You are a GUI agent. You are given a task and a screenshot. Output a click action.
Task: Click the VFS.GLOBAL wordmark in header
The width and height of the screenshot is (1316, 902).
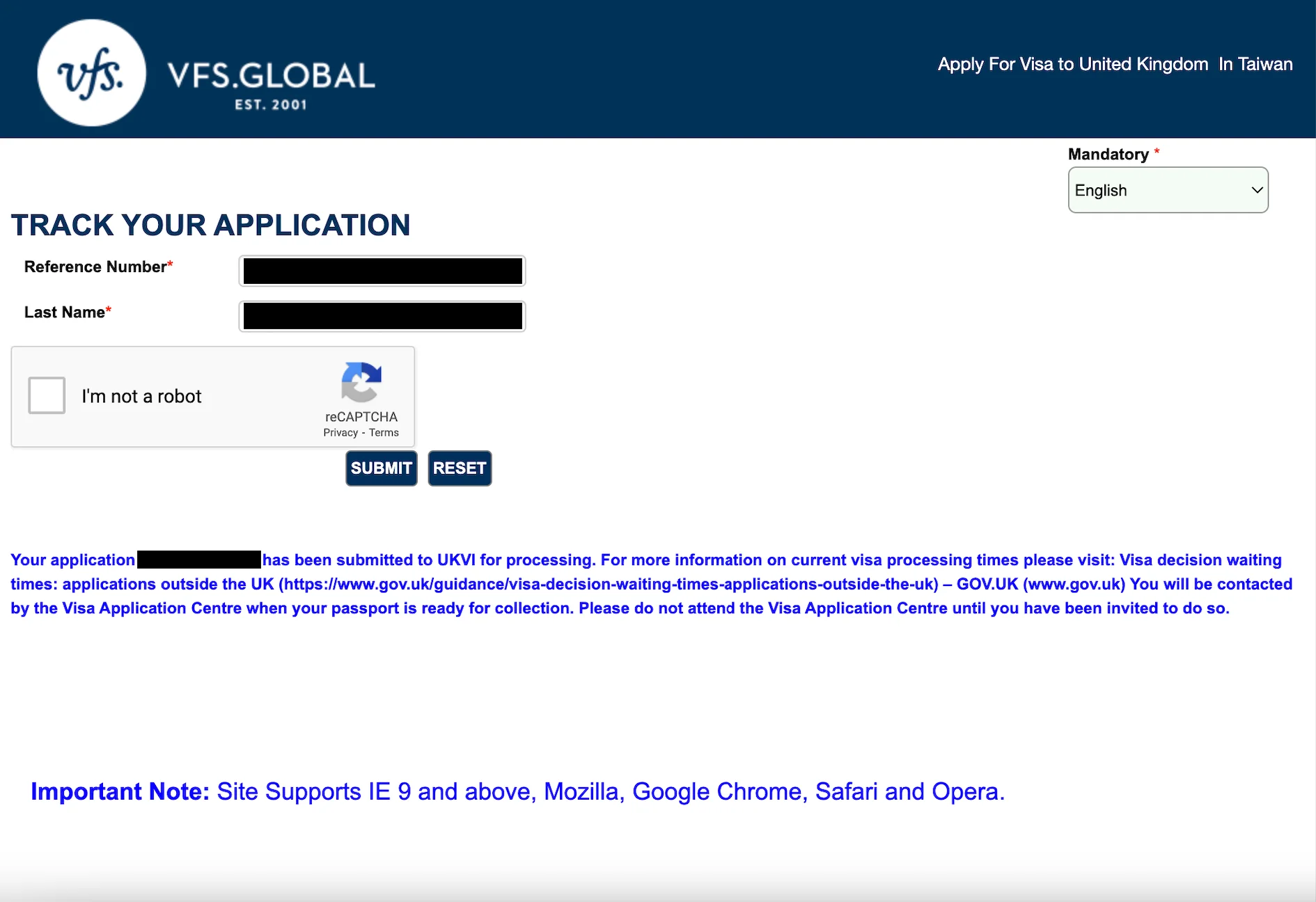click(271, 76)
